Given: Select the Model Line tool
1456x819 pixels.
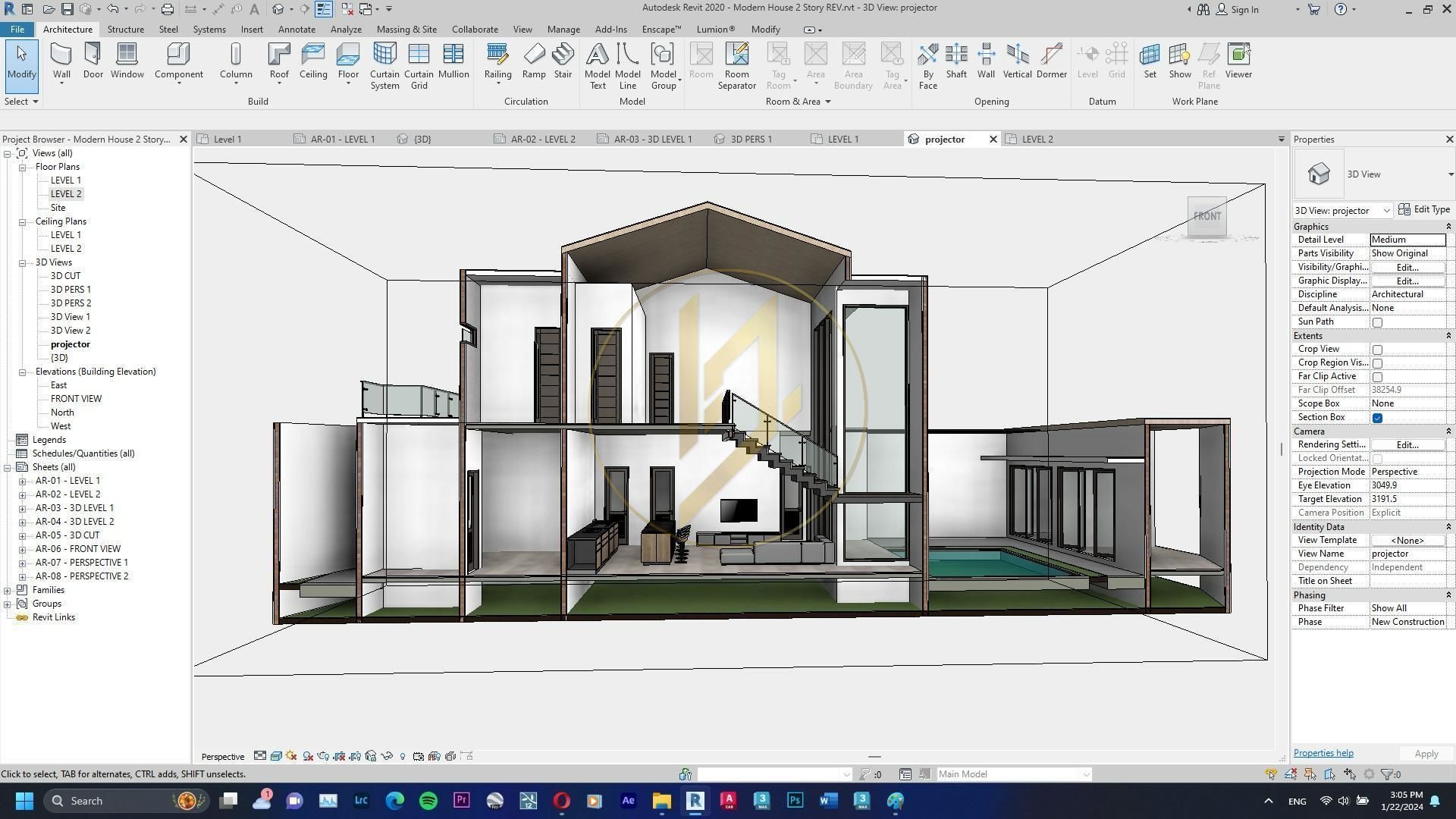Looking at the screenshot, I should (627, 66).
